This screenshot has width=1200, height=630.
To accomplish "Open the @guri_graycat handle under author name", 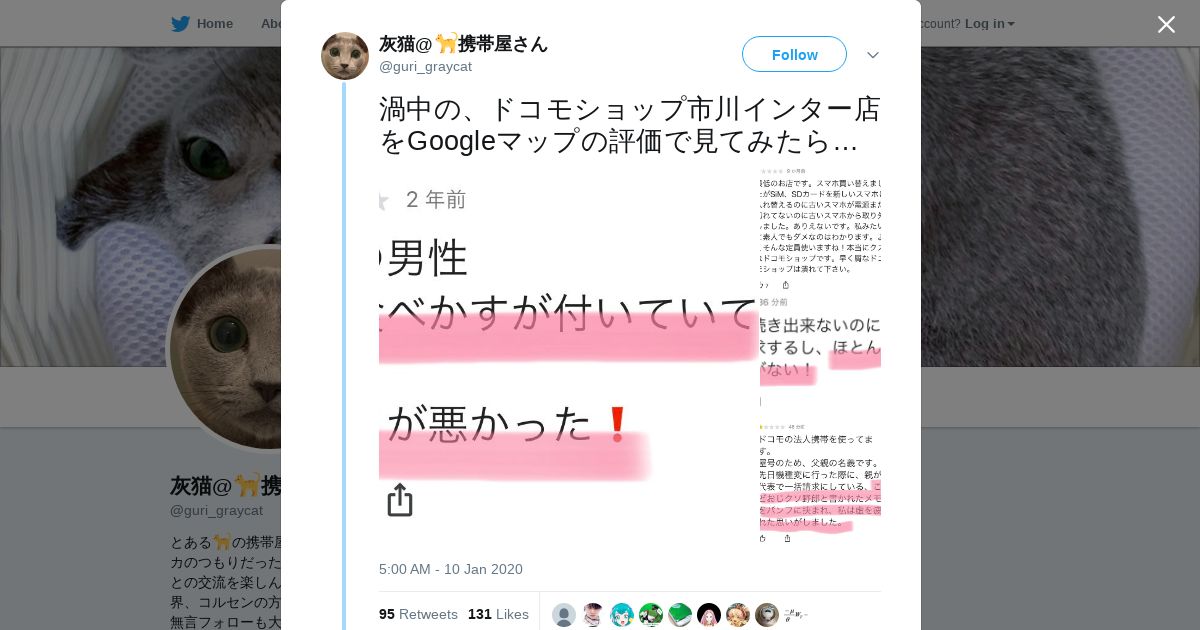I will [425, 67].
